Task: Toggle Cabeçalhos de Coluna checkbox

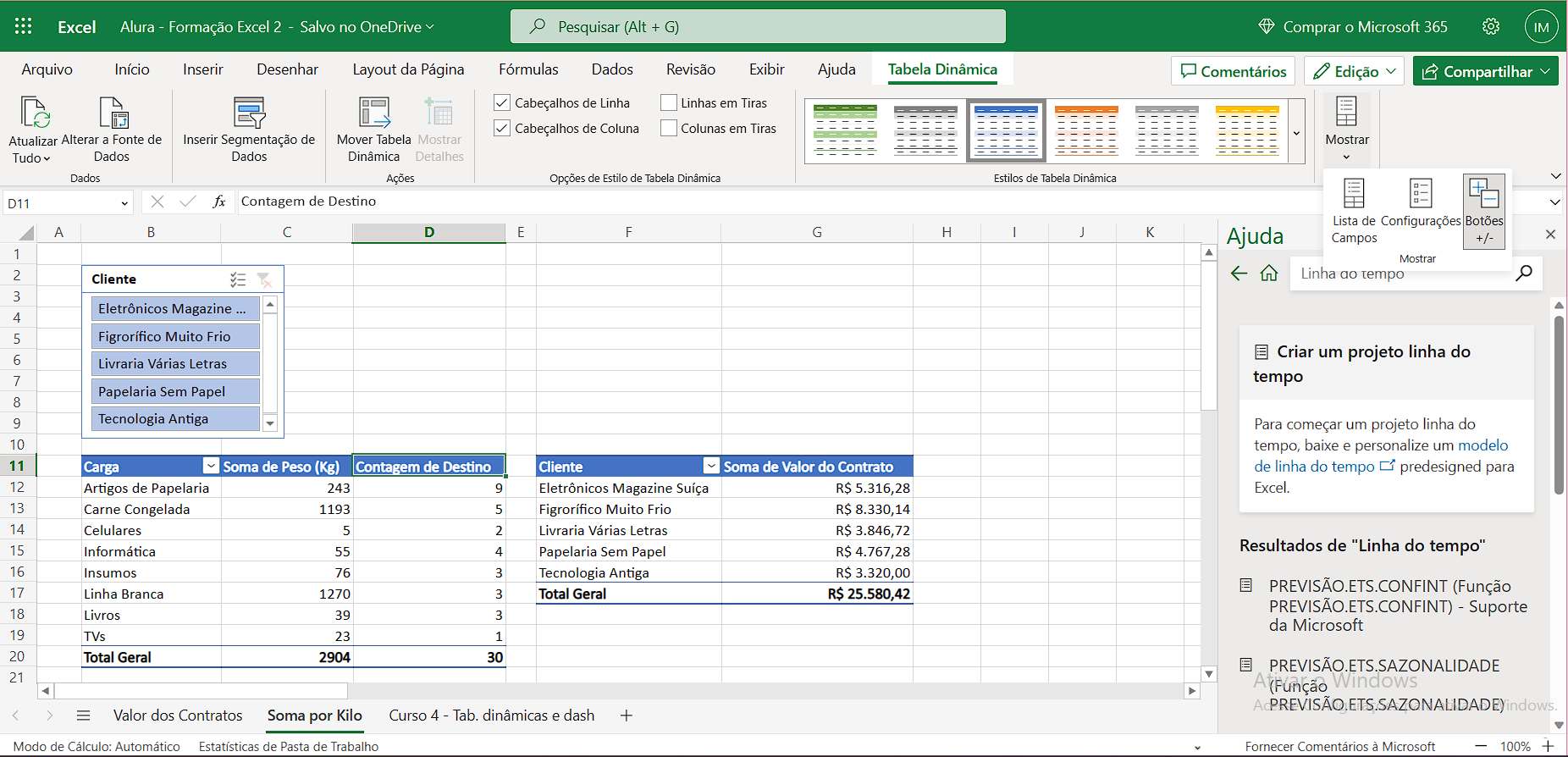Action: click(x=502, y=128)
